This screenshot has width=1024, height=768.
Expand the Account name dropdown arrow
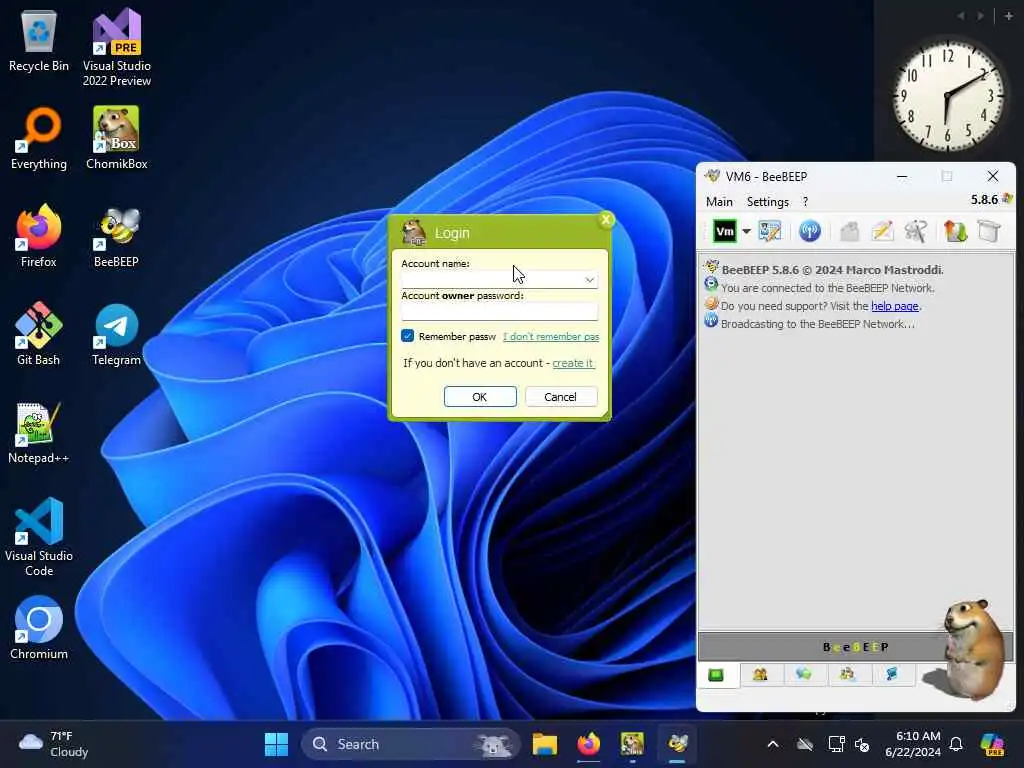click(x=589, y=280)
